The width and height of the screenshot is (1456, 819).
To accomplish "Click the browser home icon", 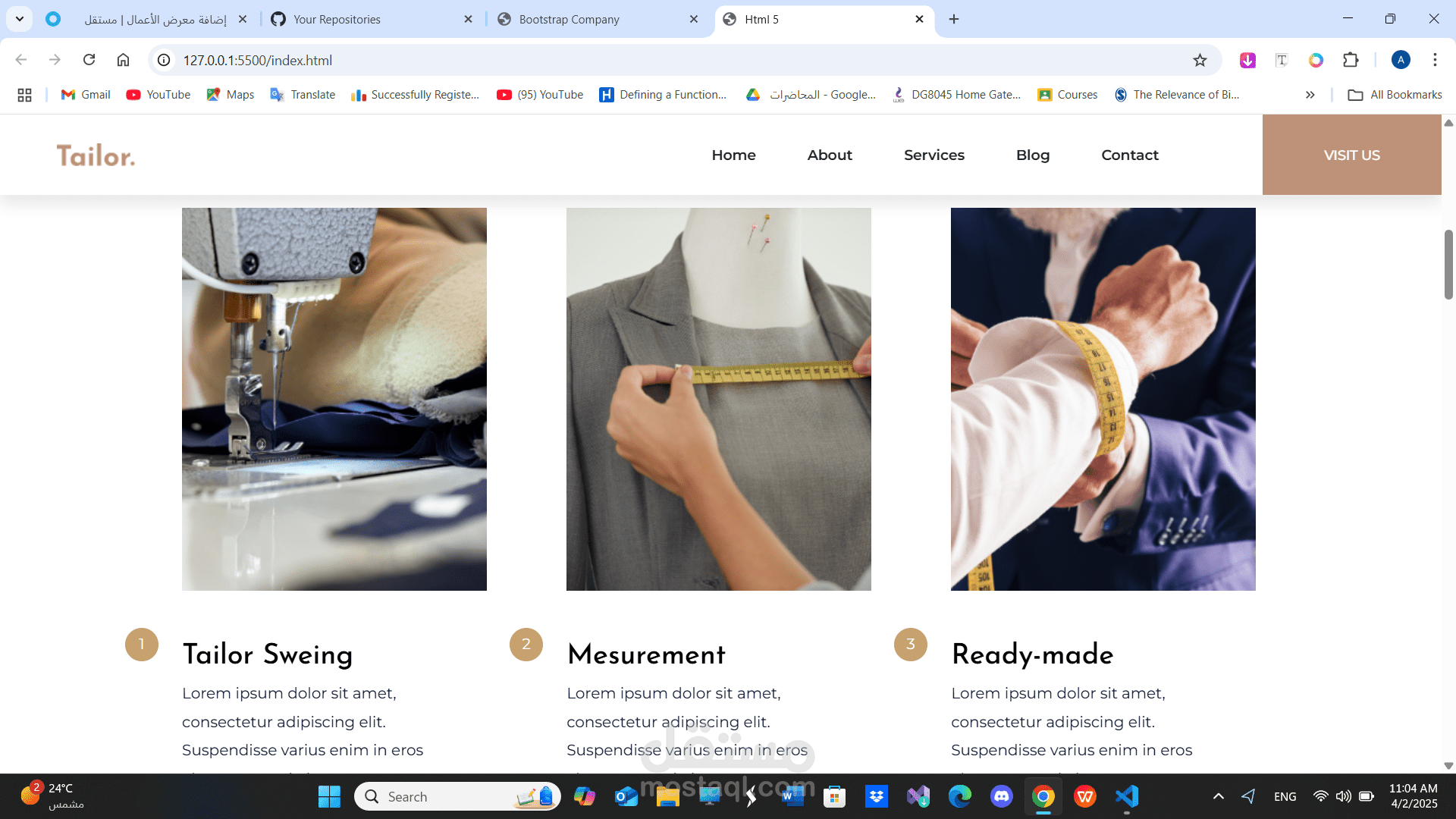I will click(x=123, y=60).
